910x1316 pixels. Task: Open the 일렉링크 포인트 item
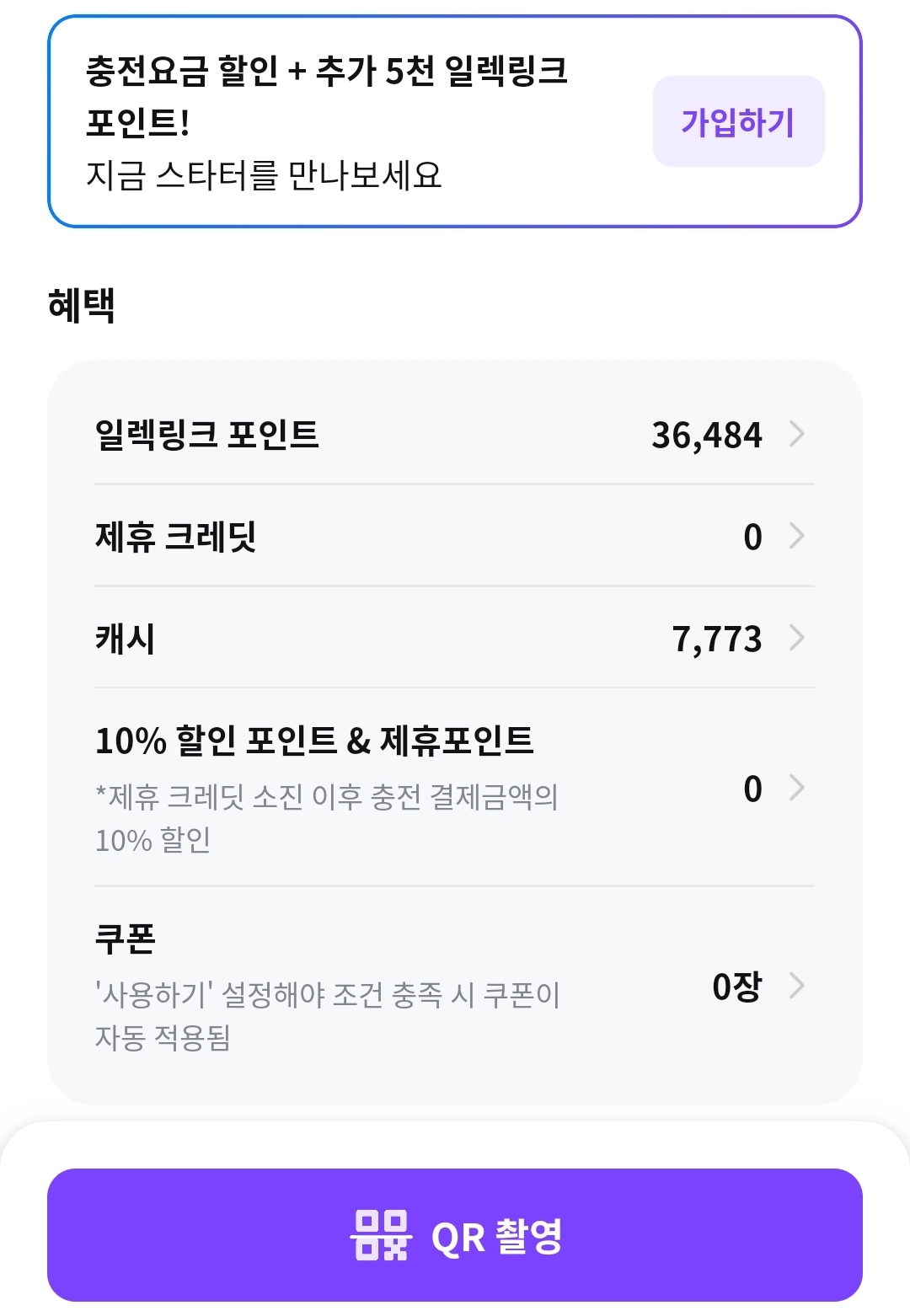click(x=455, y=434)
